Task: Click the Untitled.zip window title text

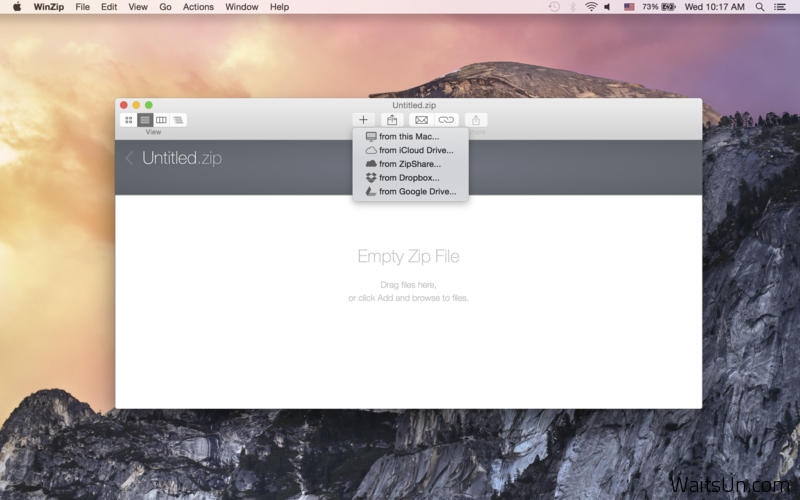Action: point(414,105)
